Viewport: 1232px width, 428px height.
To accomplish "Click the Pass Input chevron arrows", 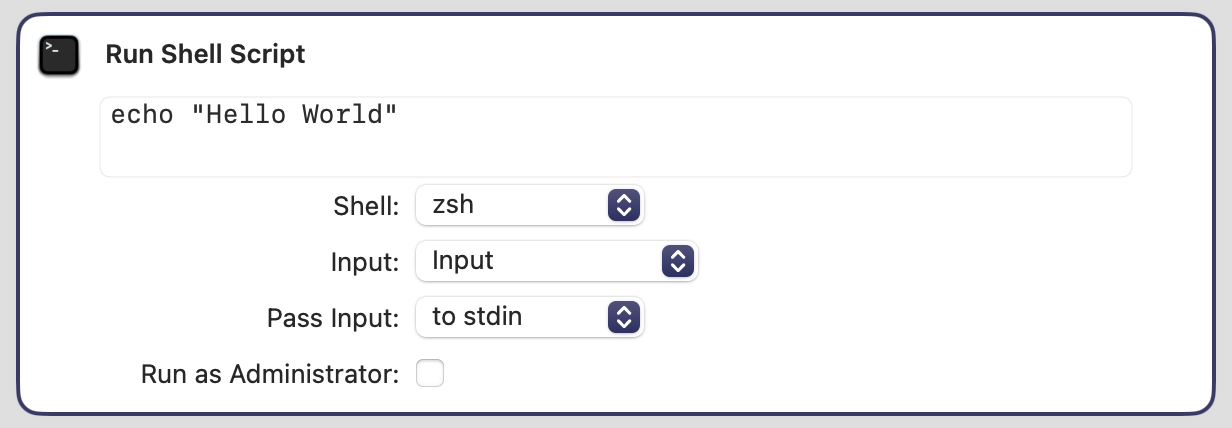I will (622, 317).
